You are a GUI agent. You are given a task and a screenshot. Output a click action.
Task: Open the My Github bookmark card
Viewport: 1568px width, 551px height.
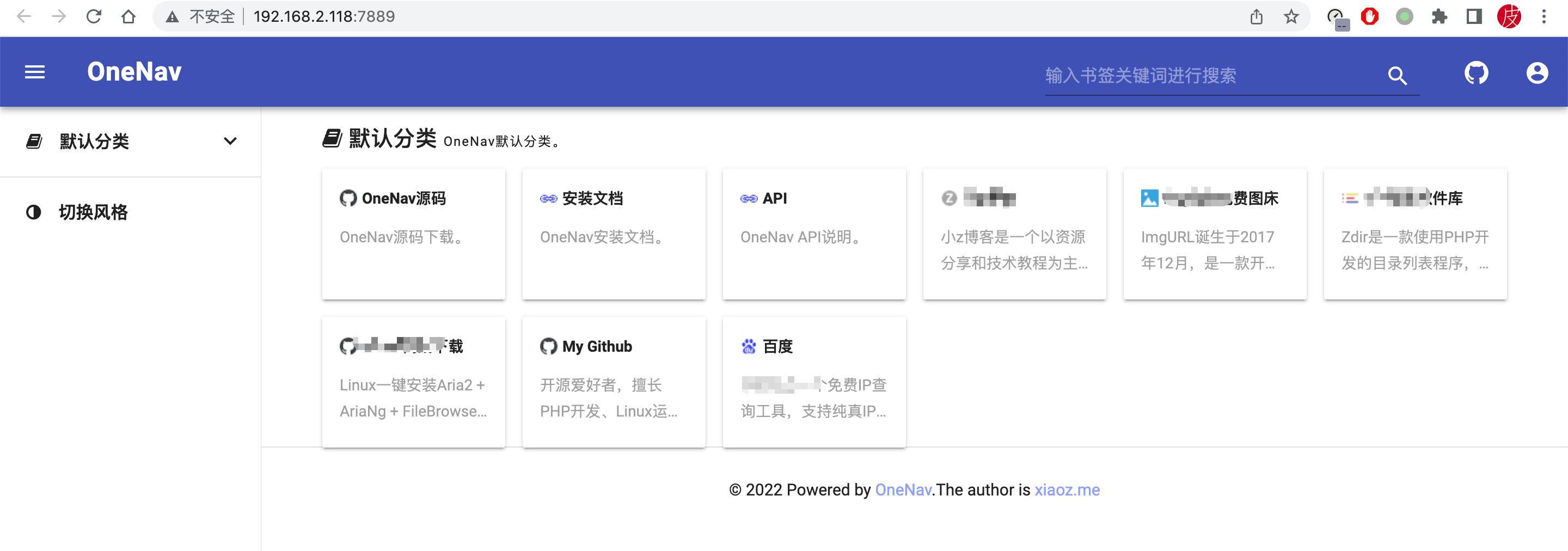pyautogui.click(x=614, y=382)
